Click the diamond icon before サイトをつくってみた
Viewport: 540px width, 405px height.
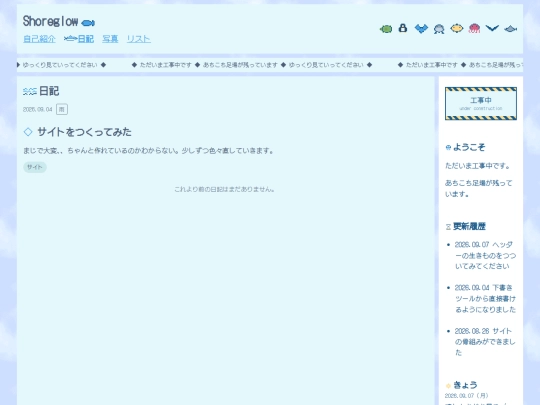28,132
